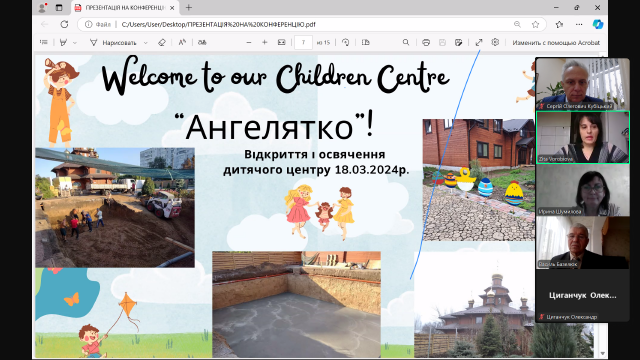Open a new browser tab
Image resolution: width=640 pixels, height=360 pixels.
pyautogui.click(x=189, y=7)
